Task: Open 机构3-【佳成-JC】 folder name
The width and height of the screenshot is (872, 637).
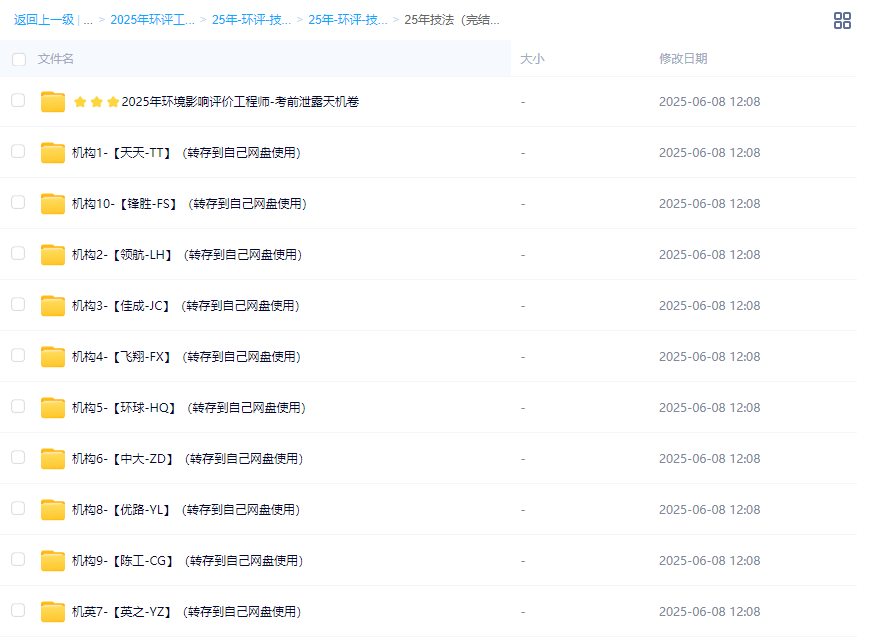Action: click(186, 306)
